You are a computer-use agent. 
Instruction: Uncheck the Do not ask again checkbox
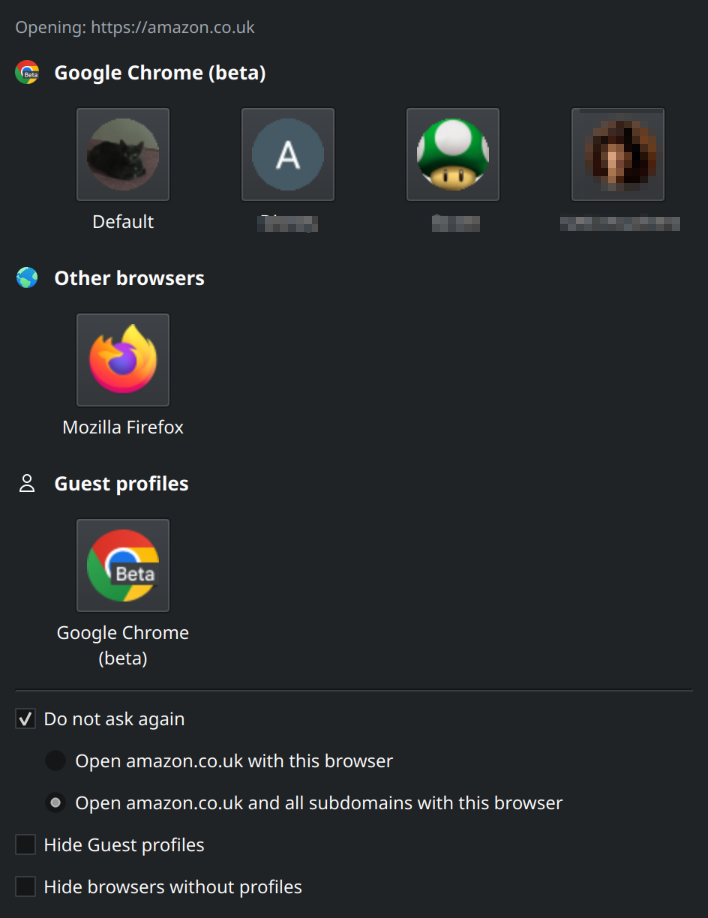pyautogui.click(x=24, y=718)
